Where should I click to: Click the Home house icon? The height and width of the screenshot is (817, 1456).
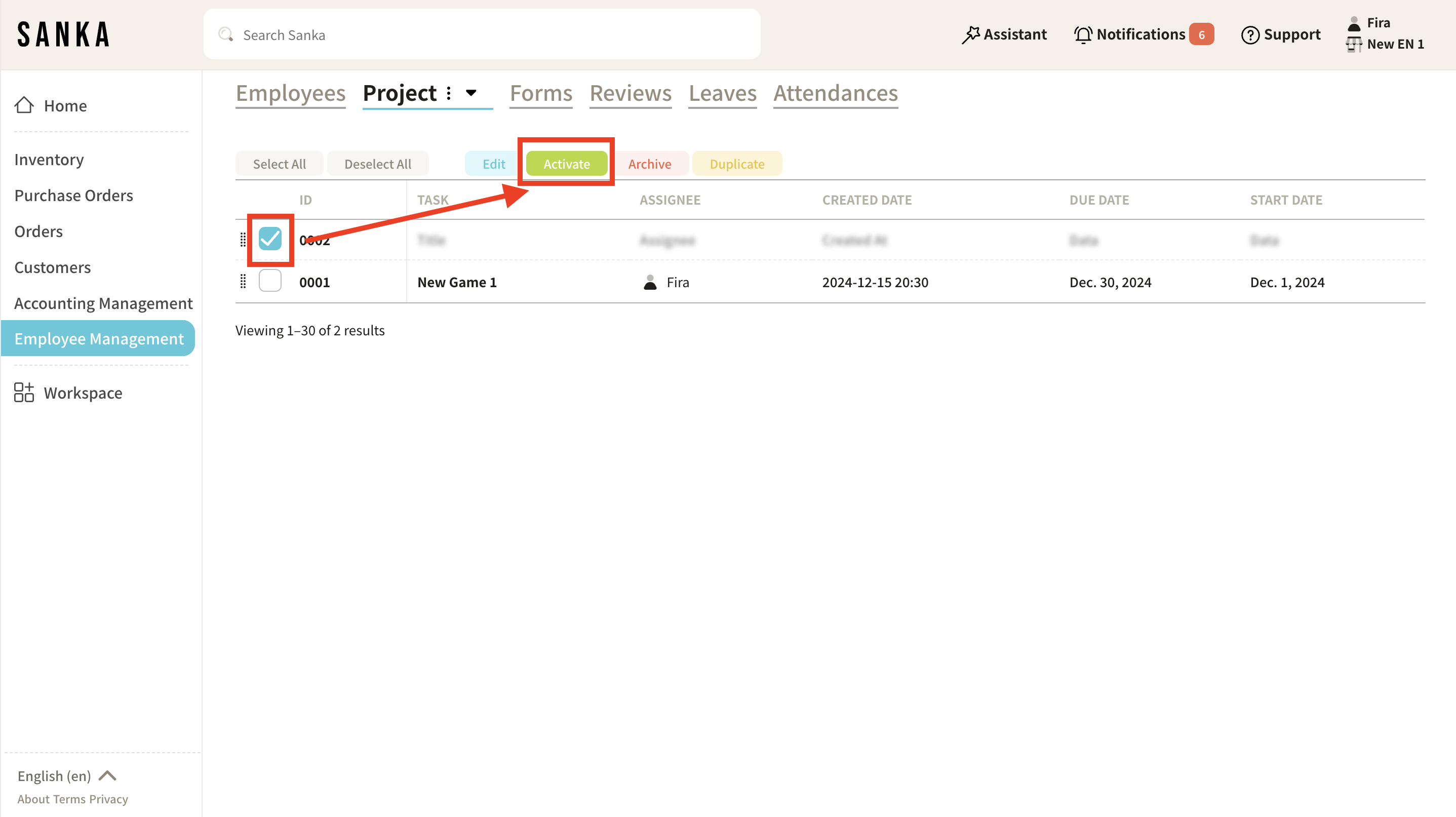pos(24,105)
